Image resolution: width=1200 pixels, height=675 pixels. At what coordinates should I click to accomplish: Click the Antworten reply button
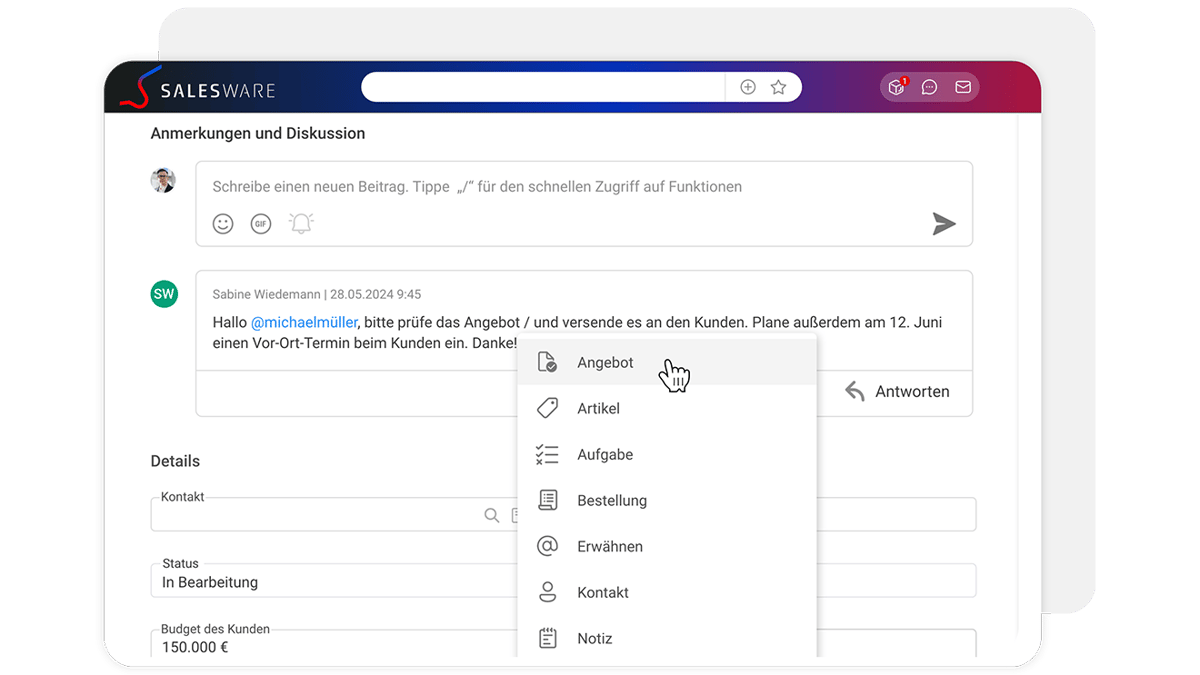[x=897, y=392]
